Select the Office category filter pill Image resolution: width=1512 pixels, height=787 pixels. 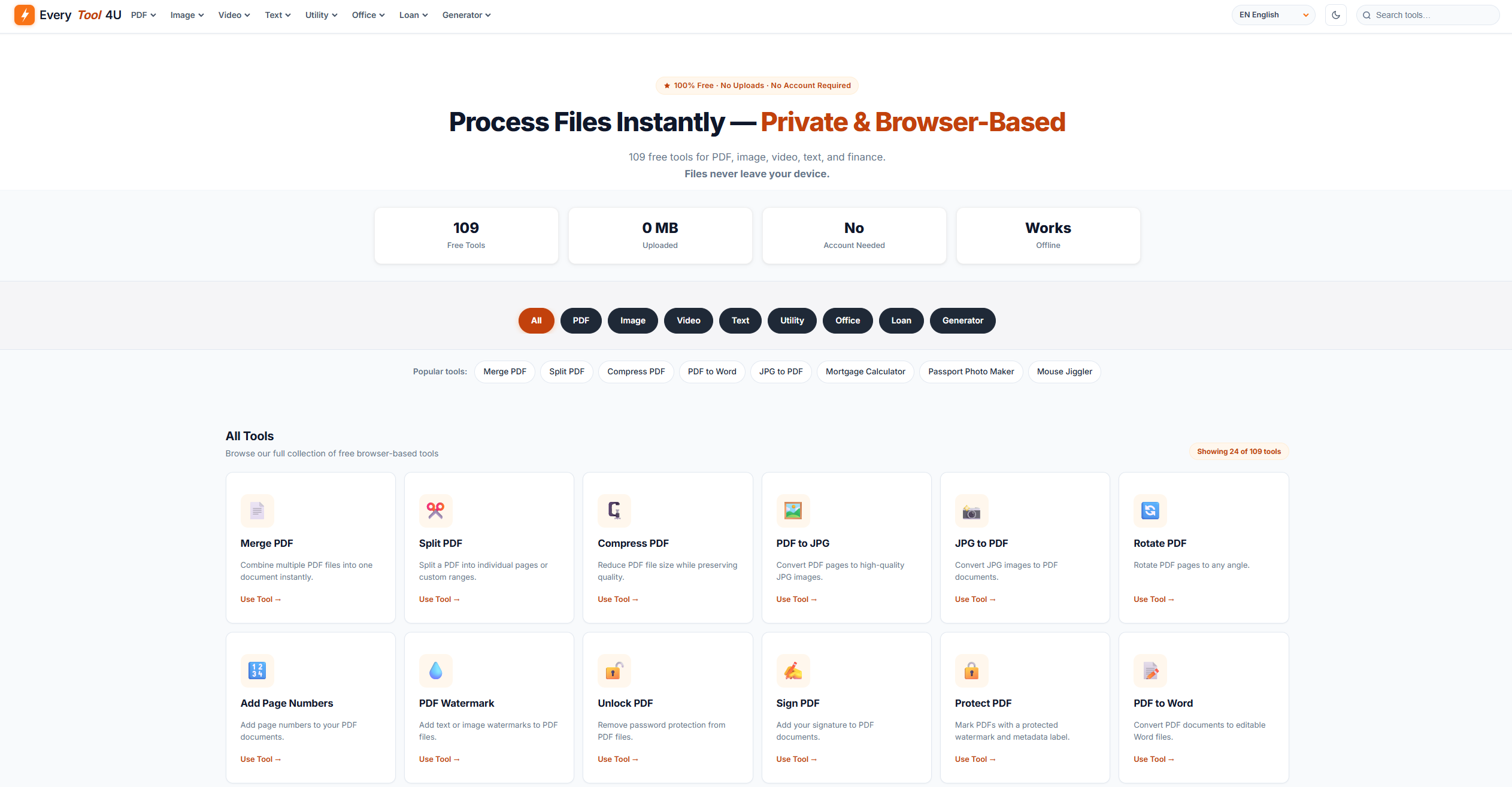click(848, 321)
